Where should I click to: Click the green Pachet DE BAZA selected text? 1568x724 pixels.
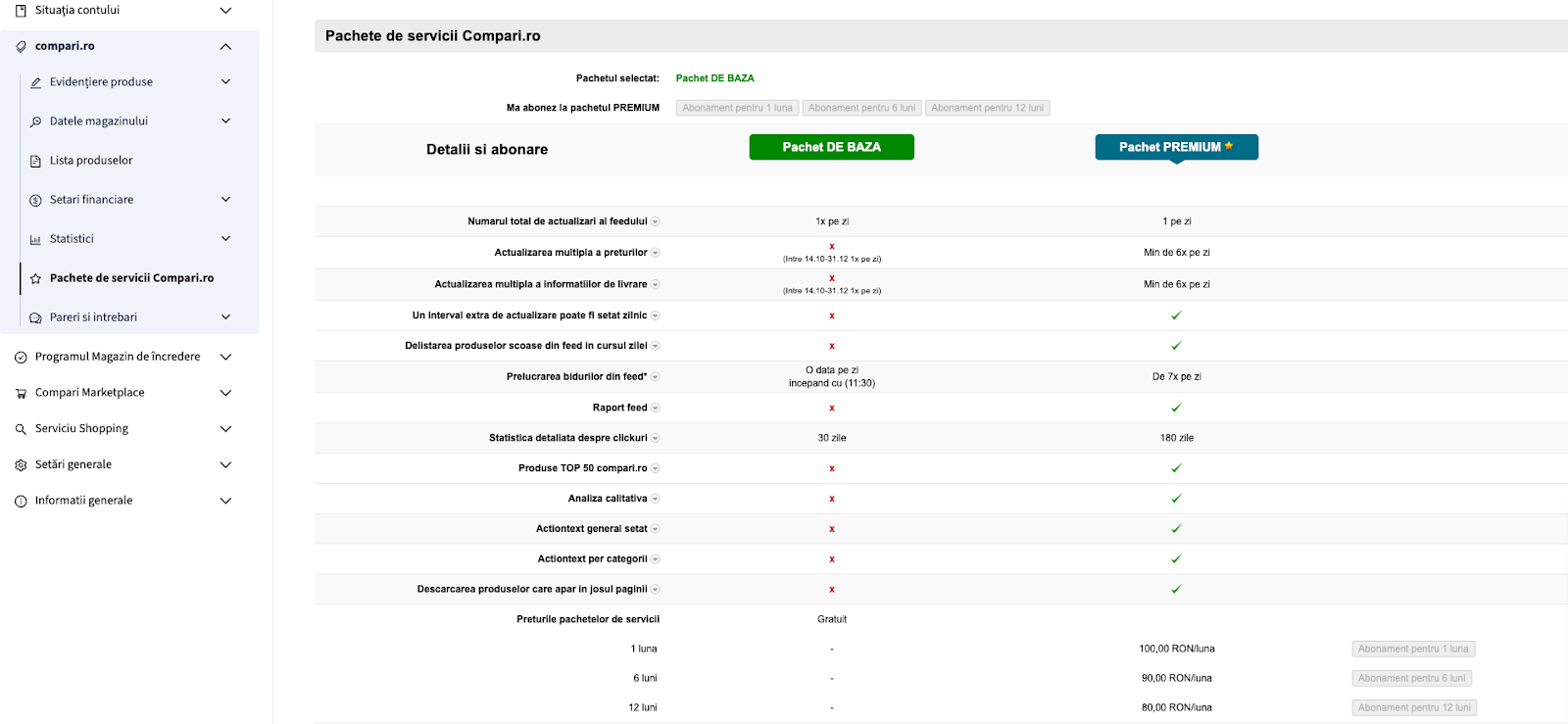tap(714, 78)
